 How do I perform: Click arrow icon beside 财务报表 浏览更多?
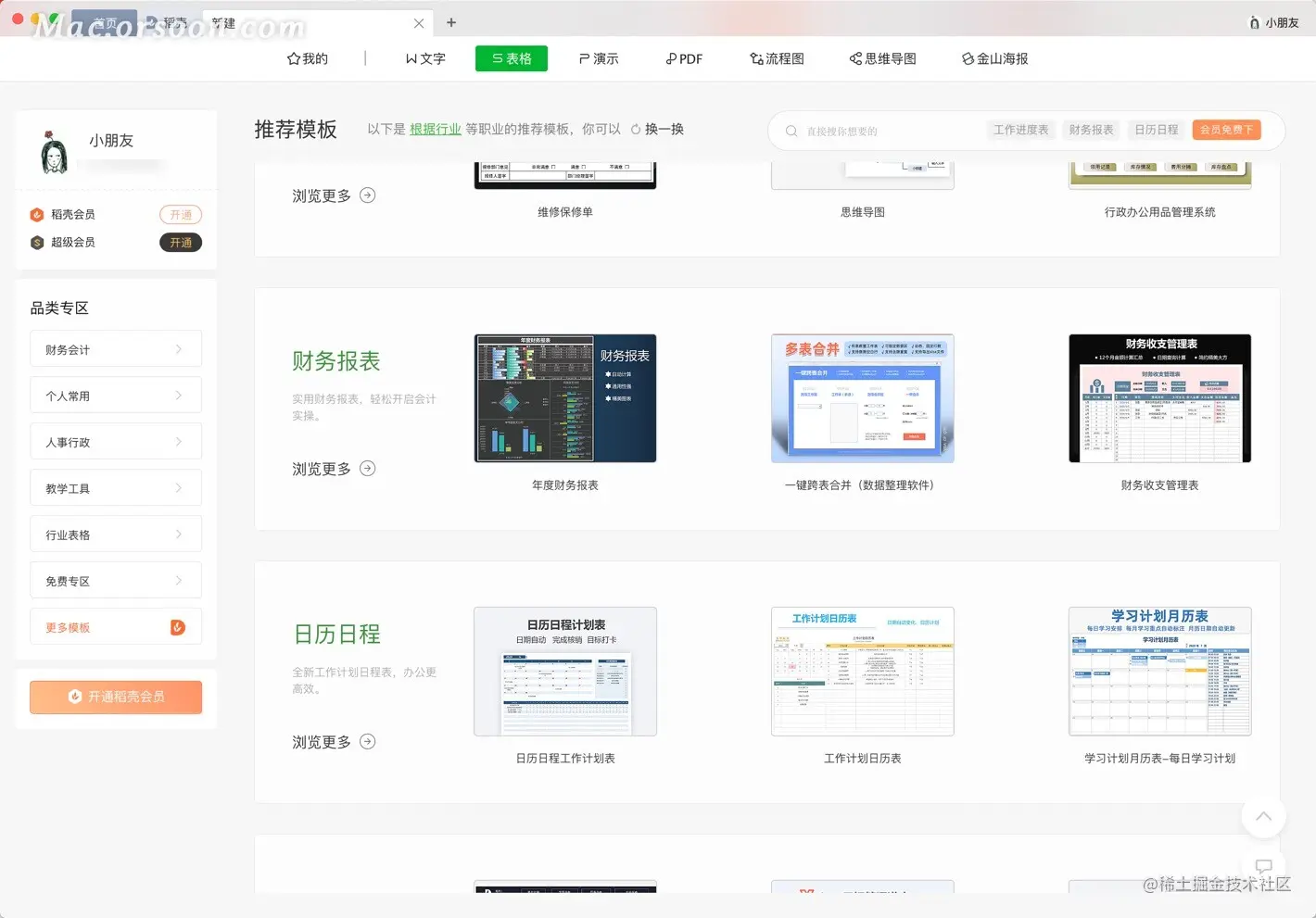click(x=368, y=469)
